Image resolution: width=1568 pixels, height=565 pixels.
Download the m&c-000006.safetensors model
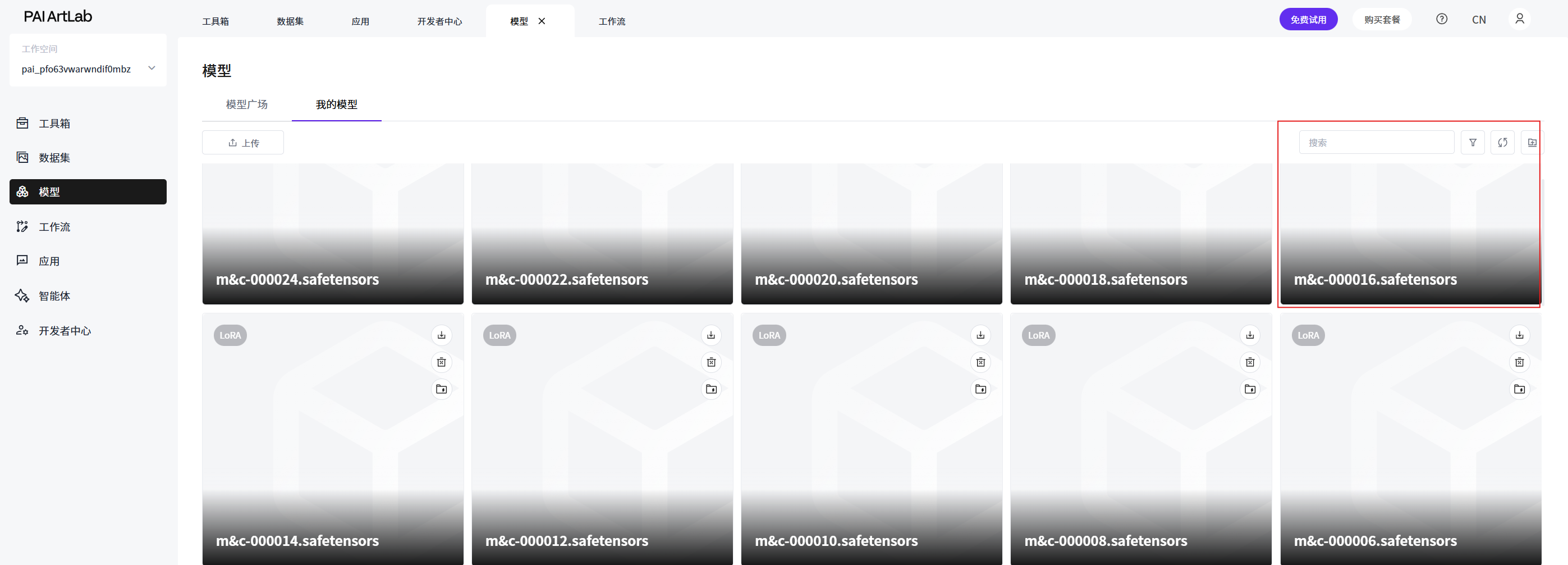1520,335
